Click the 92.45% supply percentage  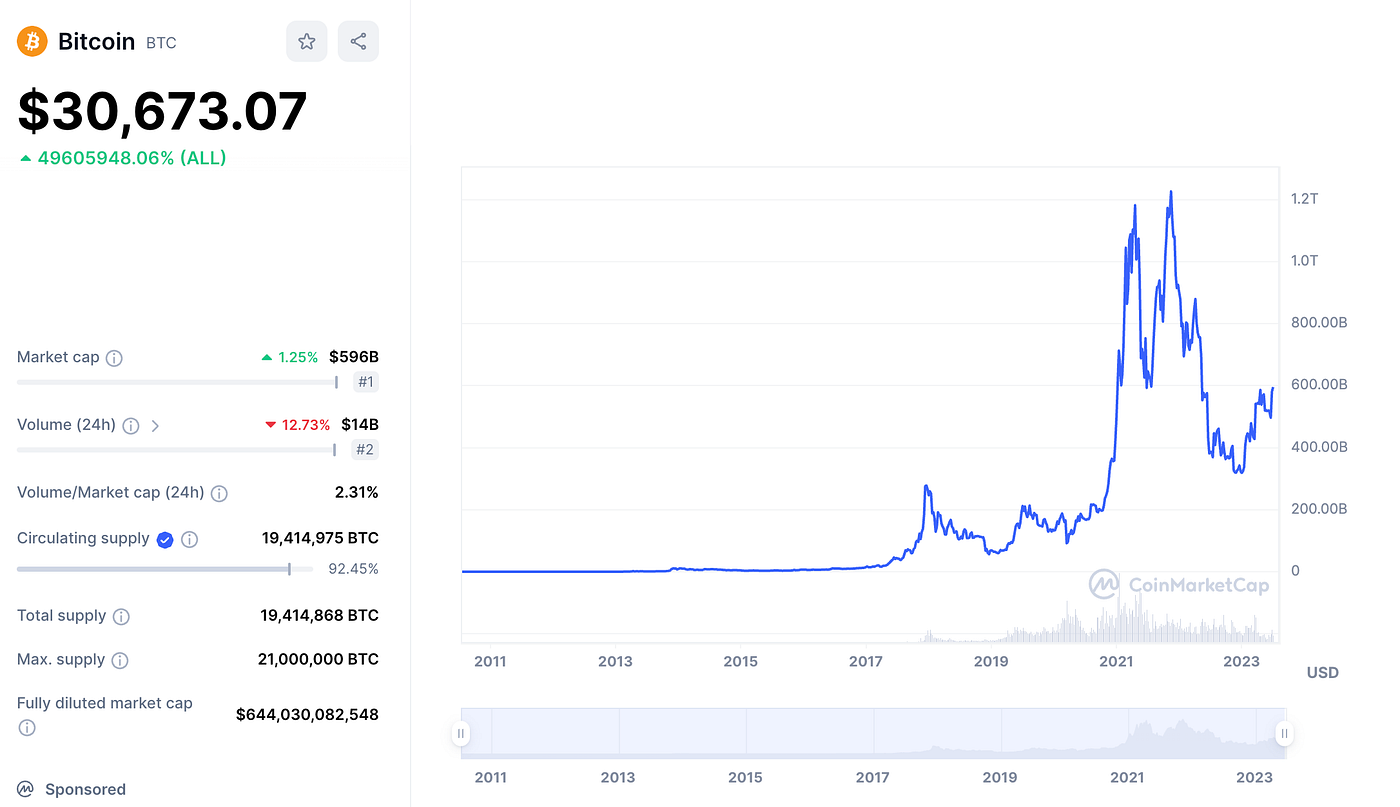[354, 569]
